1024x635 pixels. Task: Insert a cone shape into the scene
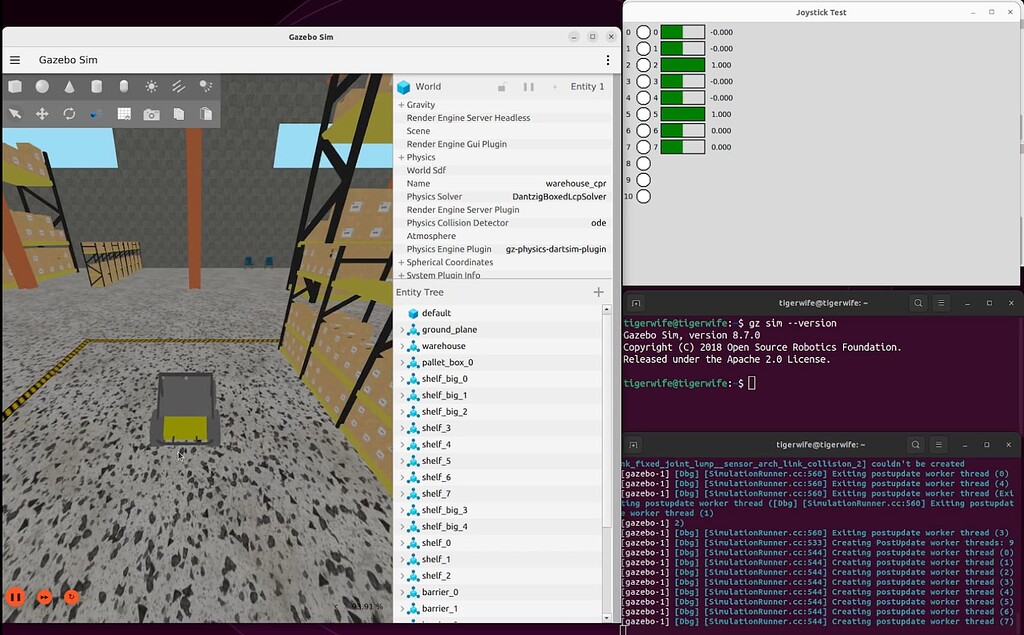69,87
